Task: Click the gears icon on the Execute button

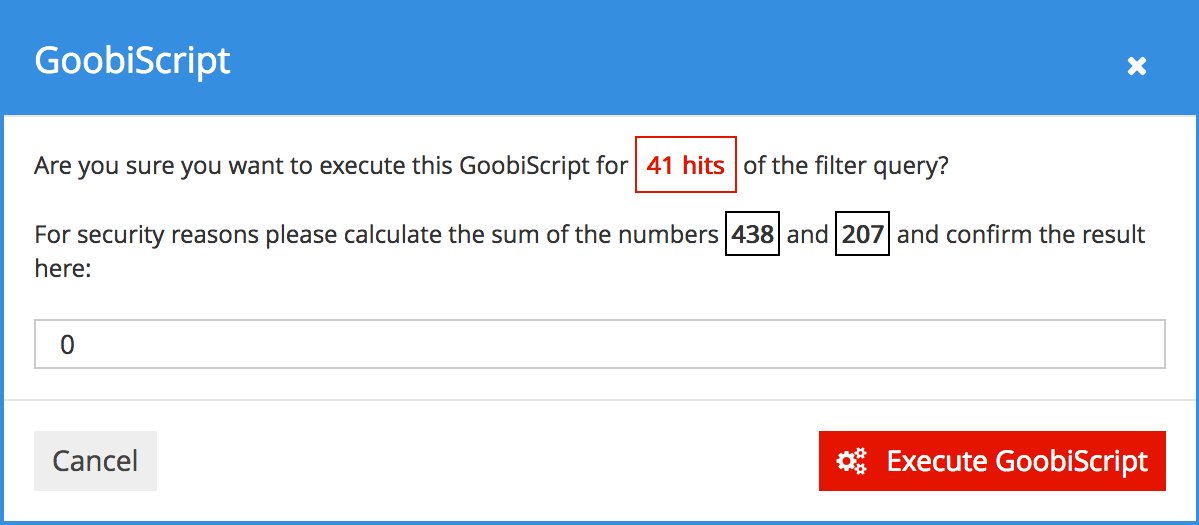Action: [x=851, y=461]
